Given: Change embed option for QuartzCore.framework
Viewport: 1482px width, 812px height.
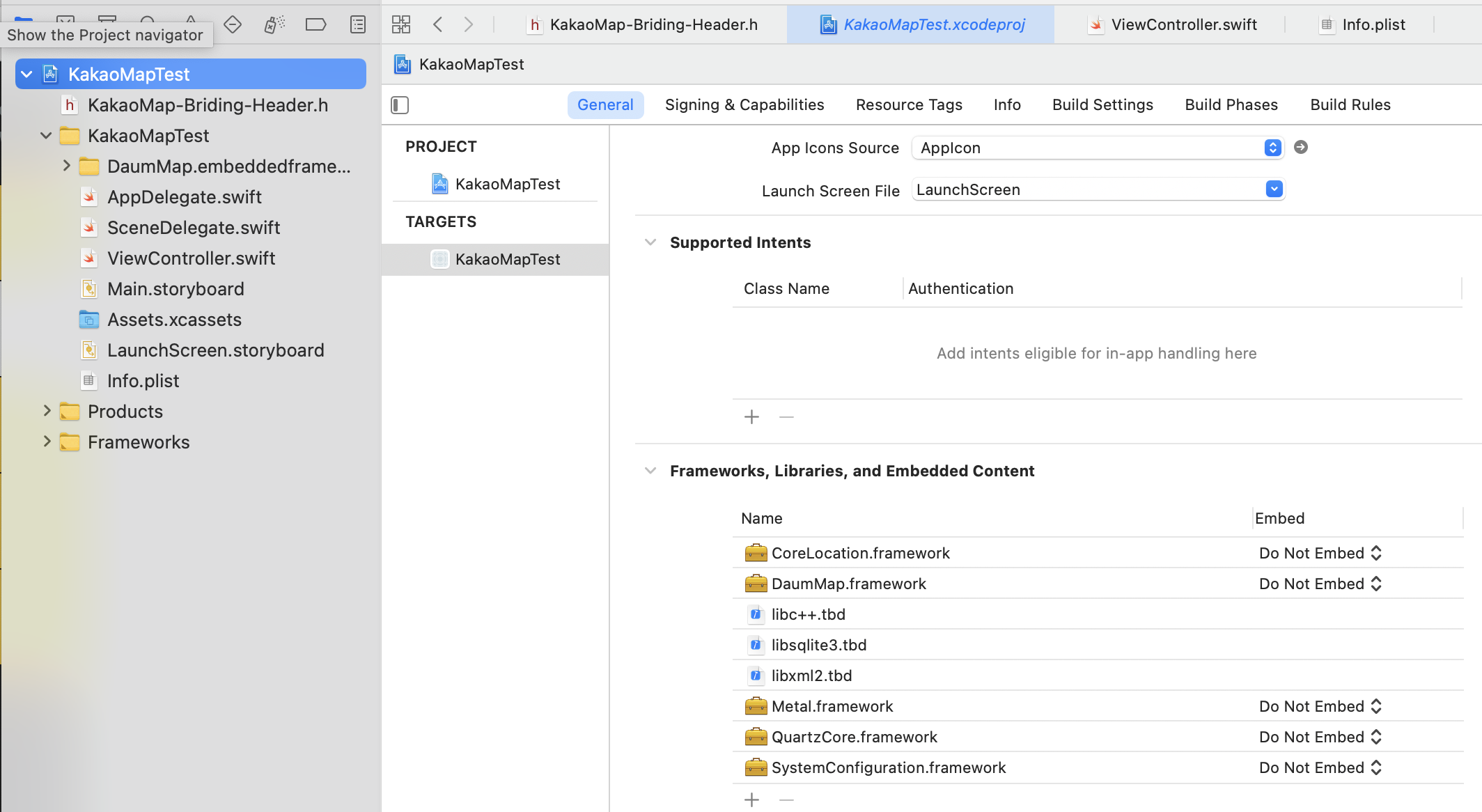Looking at the screenshot, I should [x=1320, y=737].
